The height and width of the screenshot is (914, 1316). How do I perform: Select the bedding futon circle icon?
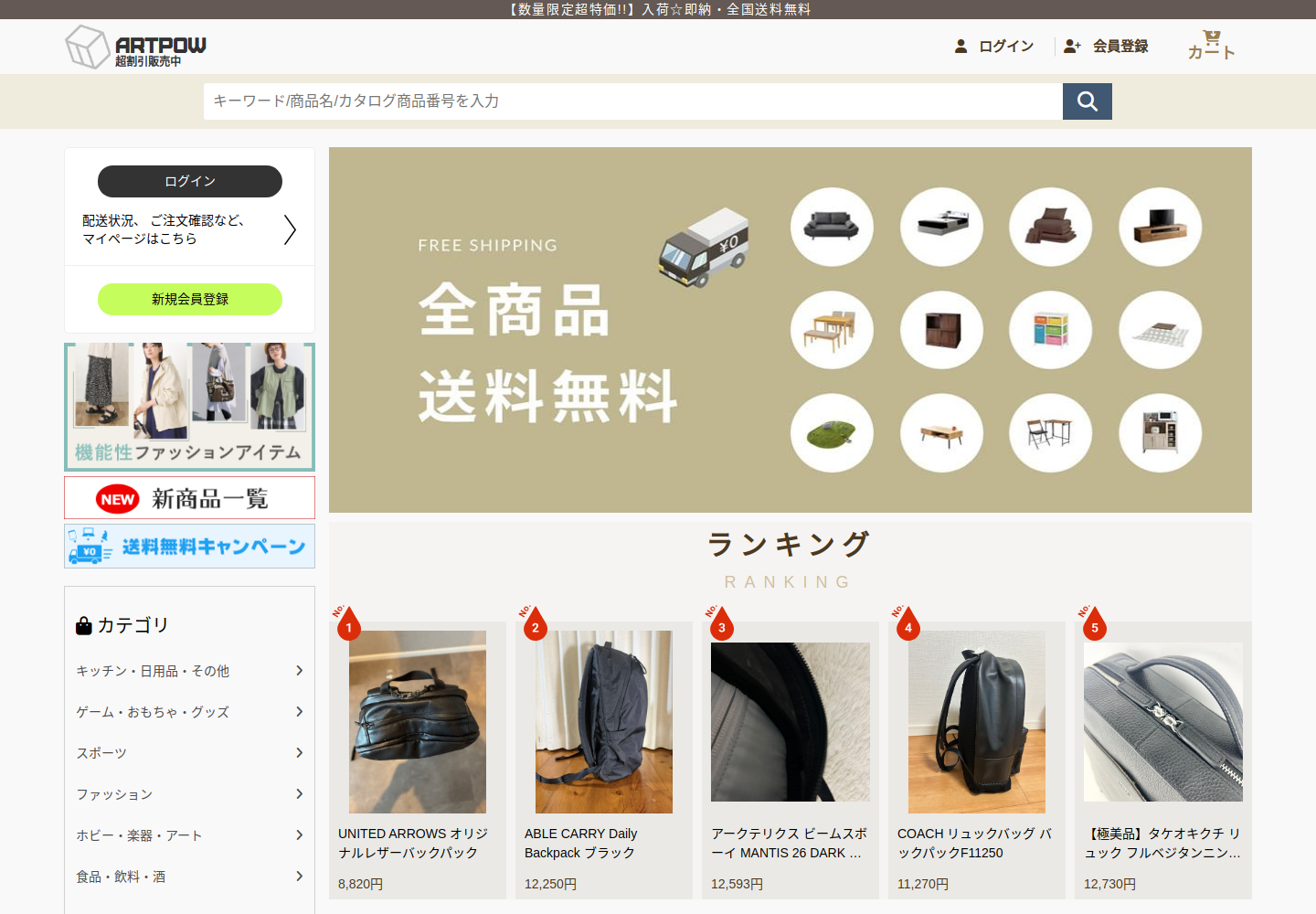point(1050,227)
